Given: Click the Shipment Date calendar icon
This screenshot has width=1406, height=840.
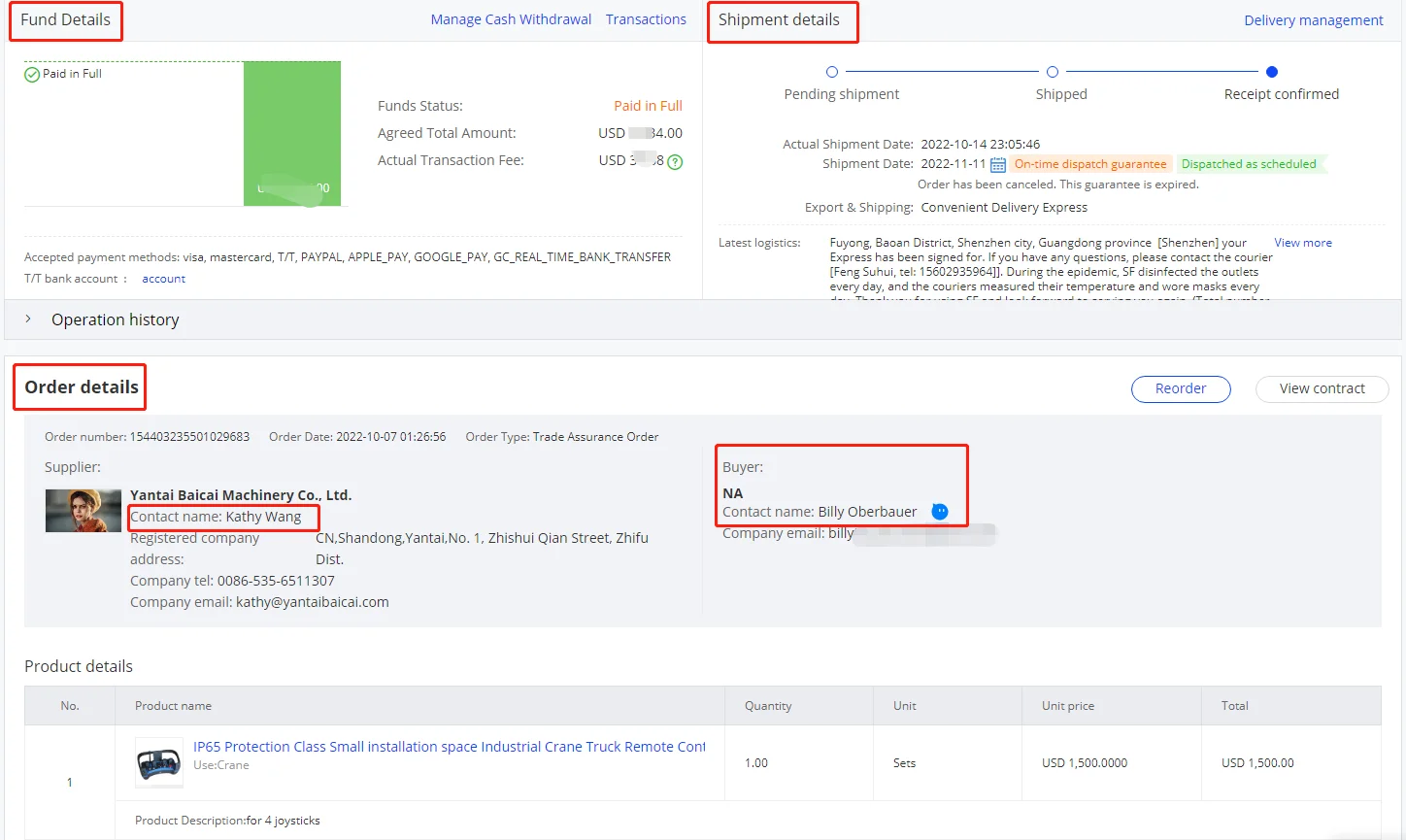Looking at the screenshot, I should [997, 165].
